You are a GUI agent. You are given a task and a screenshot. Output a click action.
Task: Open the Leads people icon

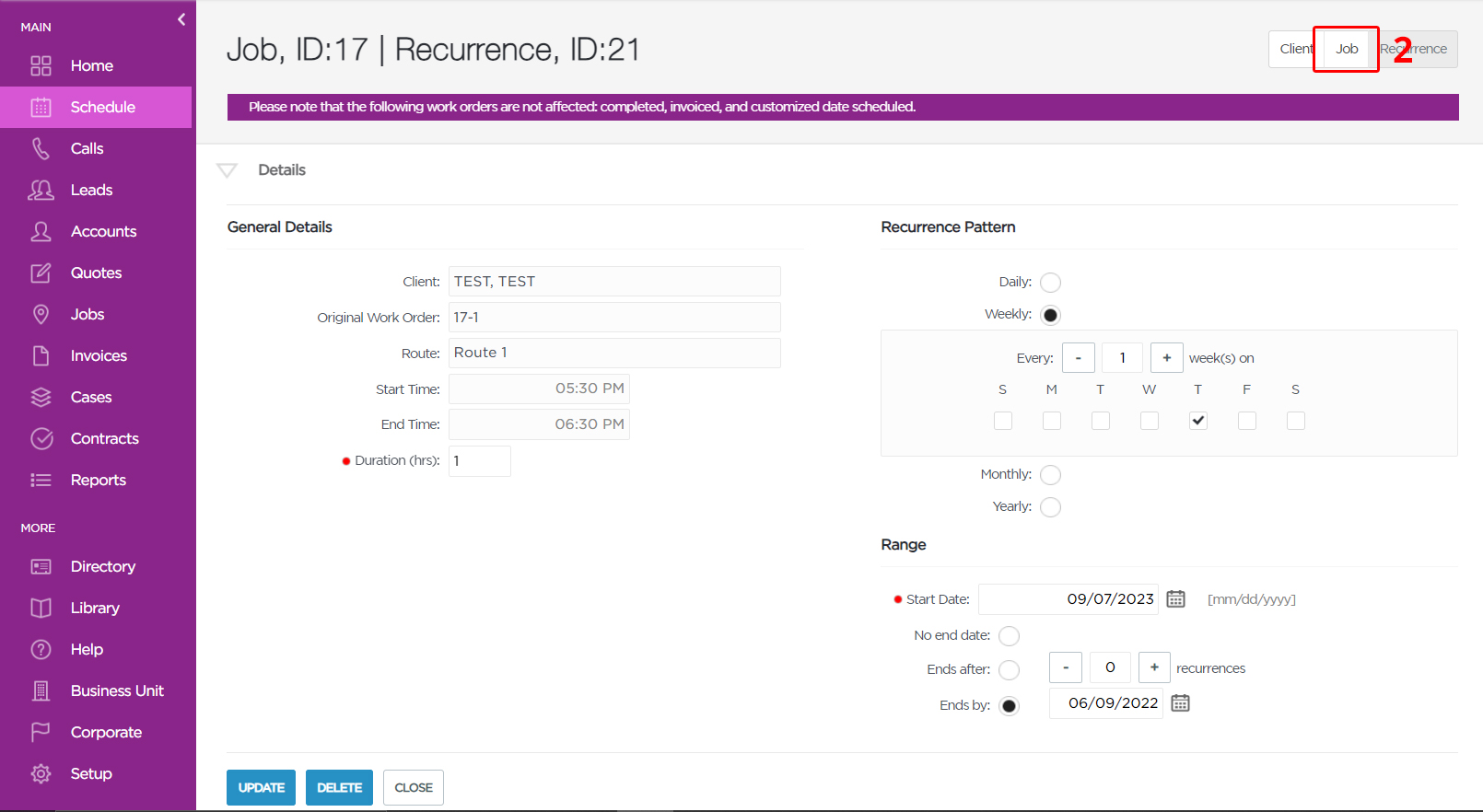[x=41, y=190]
